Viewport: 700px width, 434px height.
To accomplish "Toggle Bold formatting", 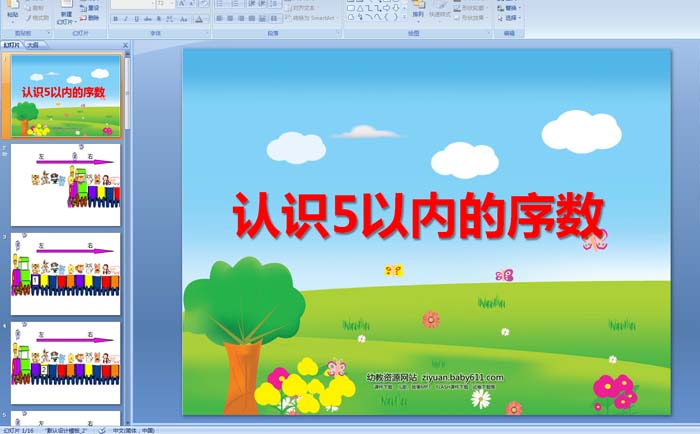I will pyautogui.click(x=116, y=19).
